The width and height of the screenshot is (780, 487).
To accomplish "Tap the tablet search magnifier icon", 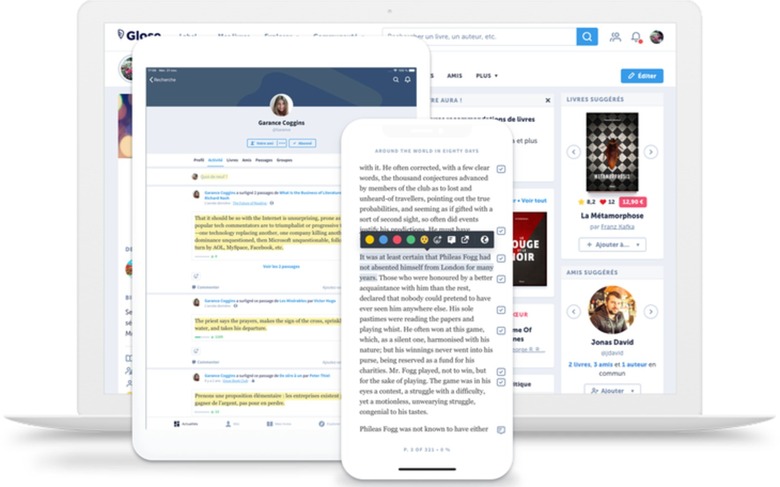I will point(396,80).
